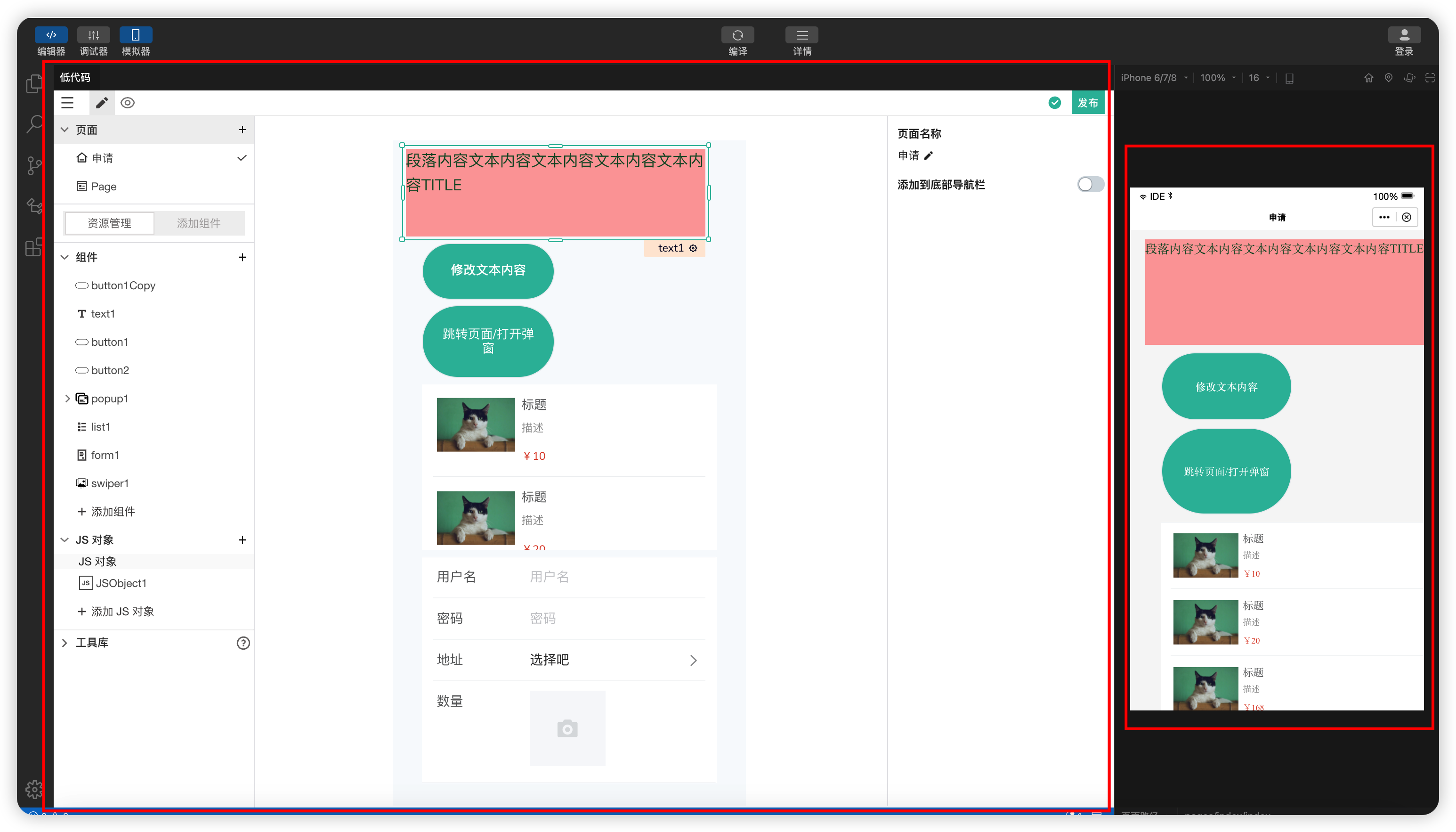Click the settings gear in sidebar

(x=34, y=789)
